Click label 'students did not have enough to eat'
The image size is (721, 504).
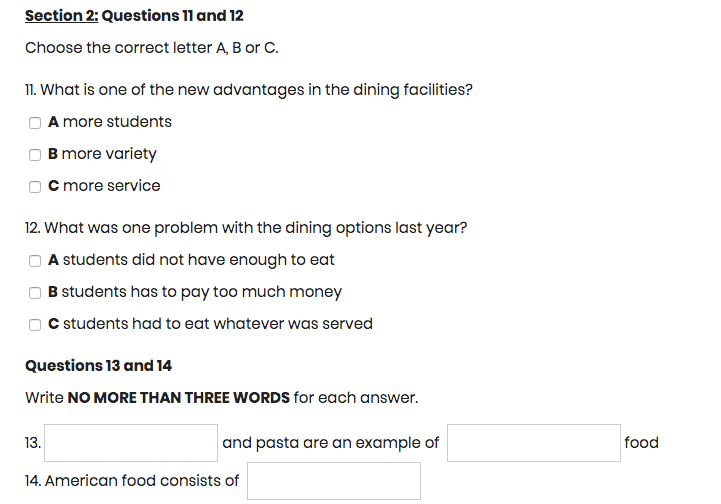tap(199, 260)
